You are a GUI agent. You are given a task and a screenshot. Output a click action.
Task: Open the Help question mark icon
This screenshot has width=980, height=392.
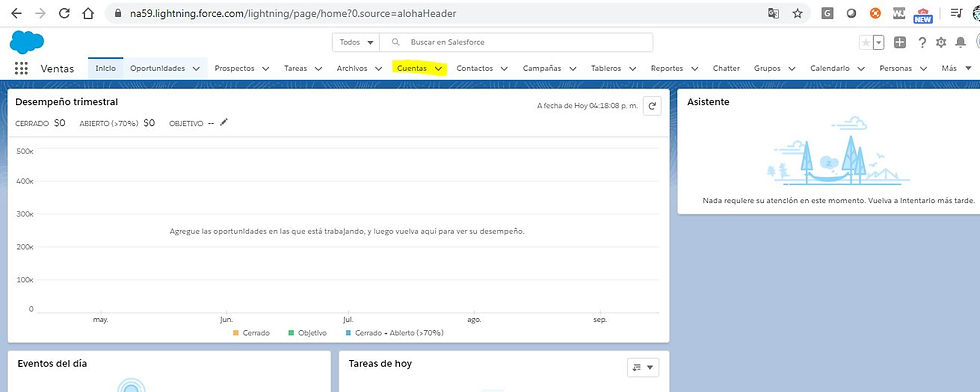point(922,43)
